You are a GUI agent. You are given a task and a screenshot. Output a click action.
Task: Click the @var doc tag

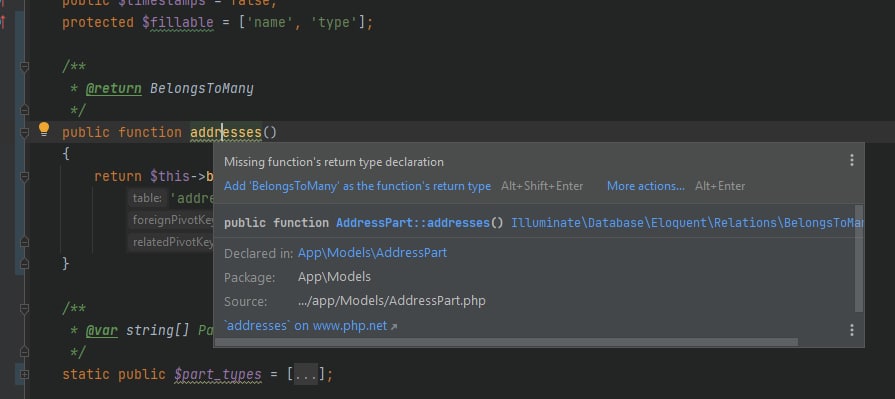click(102, 331)
